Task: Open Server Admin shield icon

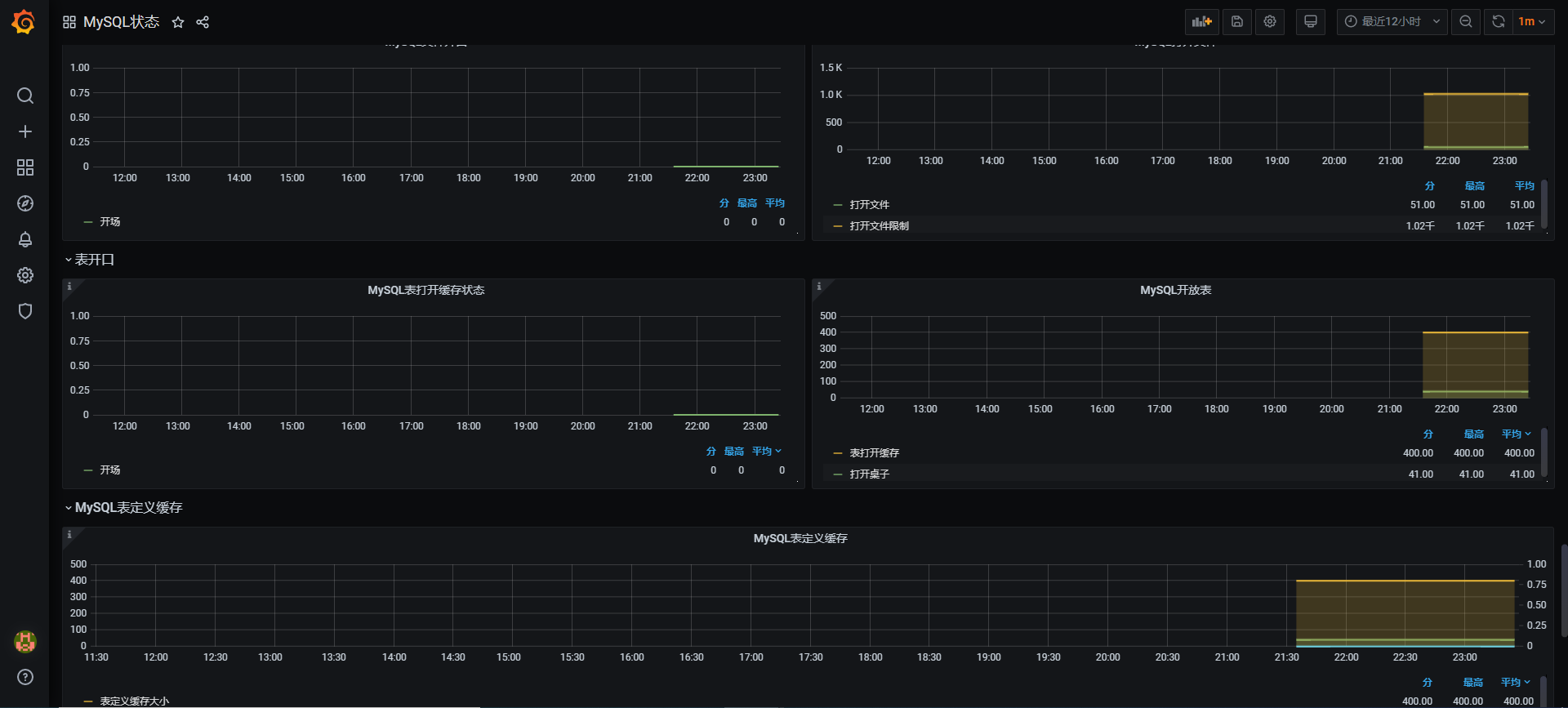Action: pos(25,311)
